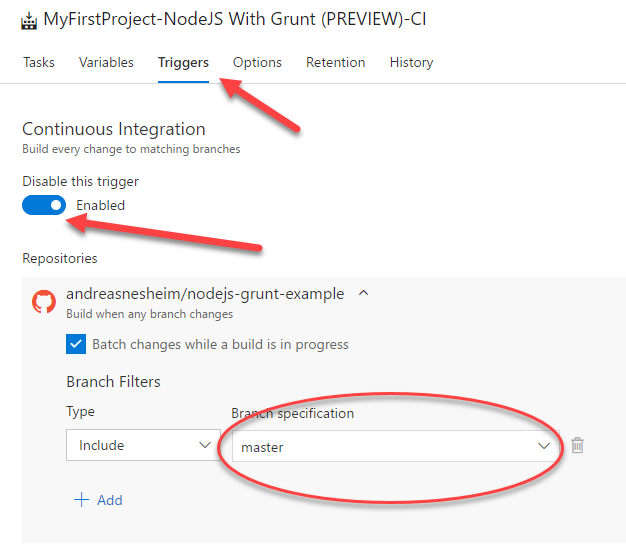
Task: Click the andreasnesheim/nodejs-grunt-example repository name
Action: click(205, 294)
